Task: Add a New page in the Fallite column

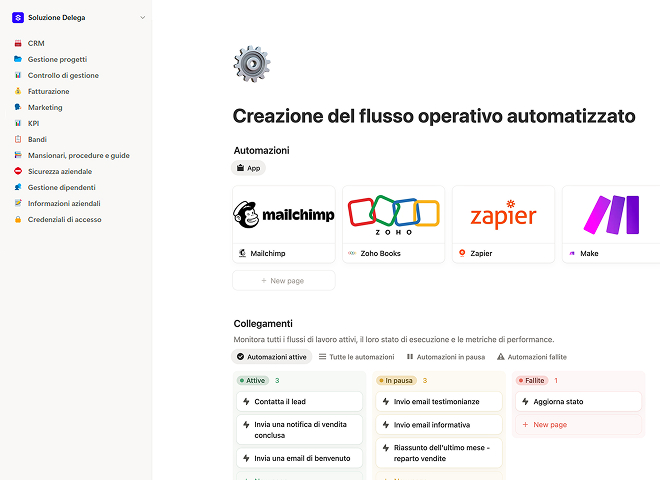Action: coord(578,424)
